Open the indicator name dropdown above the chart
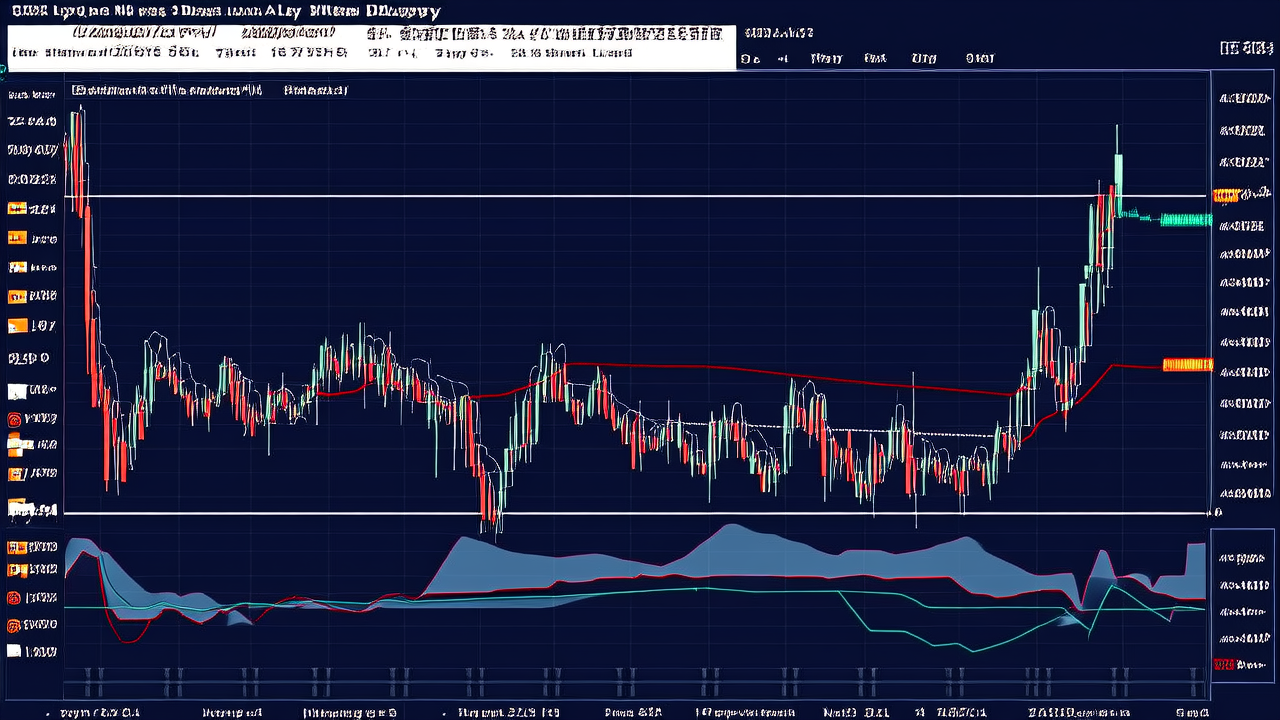The height and width of the screenshot is (720, 1280). pyautogui.click(x=167, y=91)
